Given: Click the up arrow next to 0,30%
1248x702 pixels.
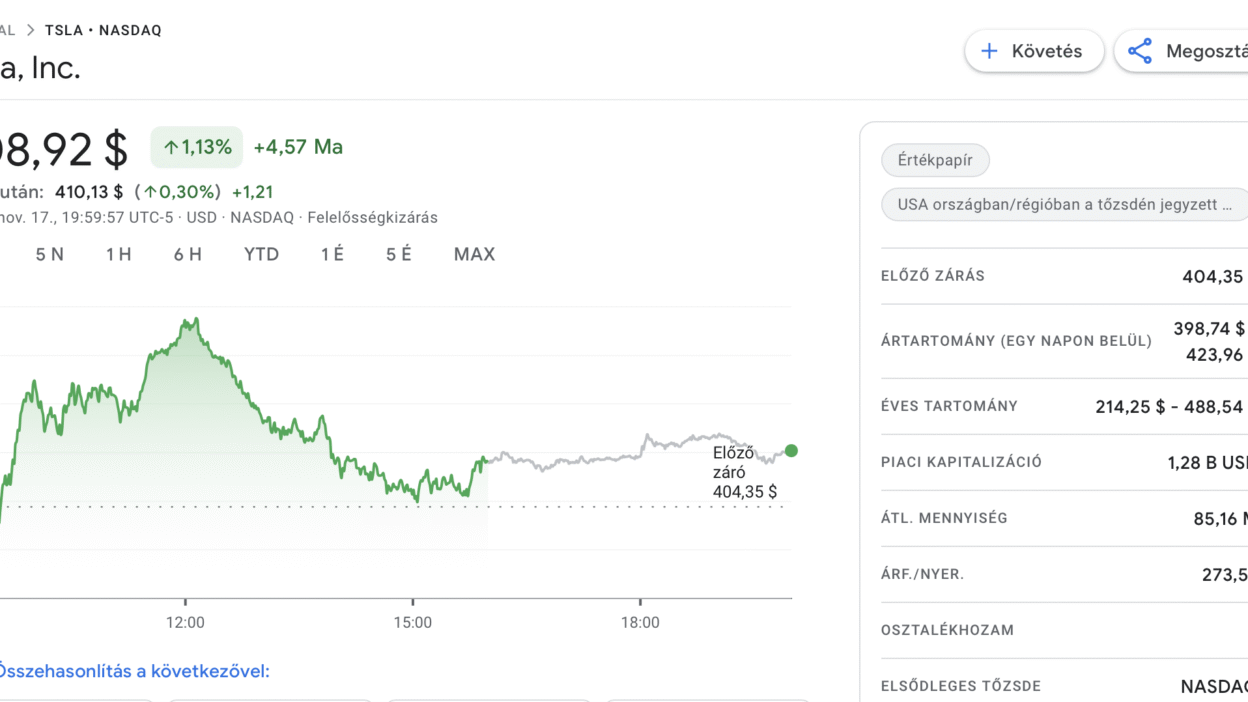Looking at the screenshot, I should (150, 192).
